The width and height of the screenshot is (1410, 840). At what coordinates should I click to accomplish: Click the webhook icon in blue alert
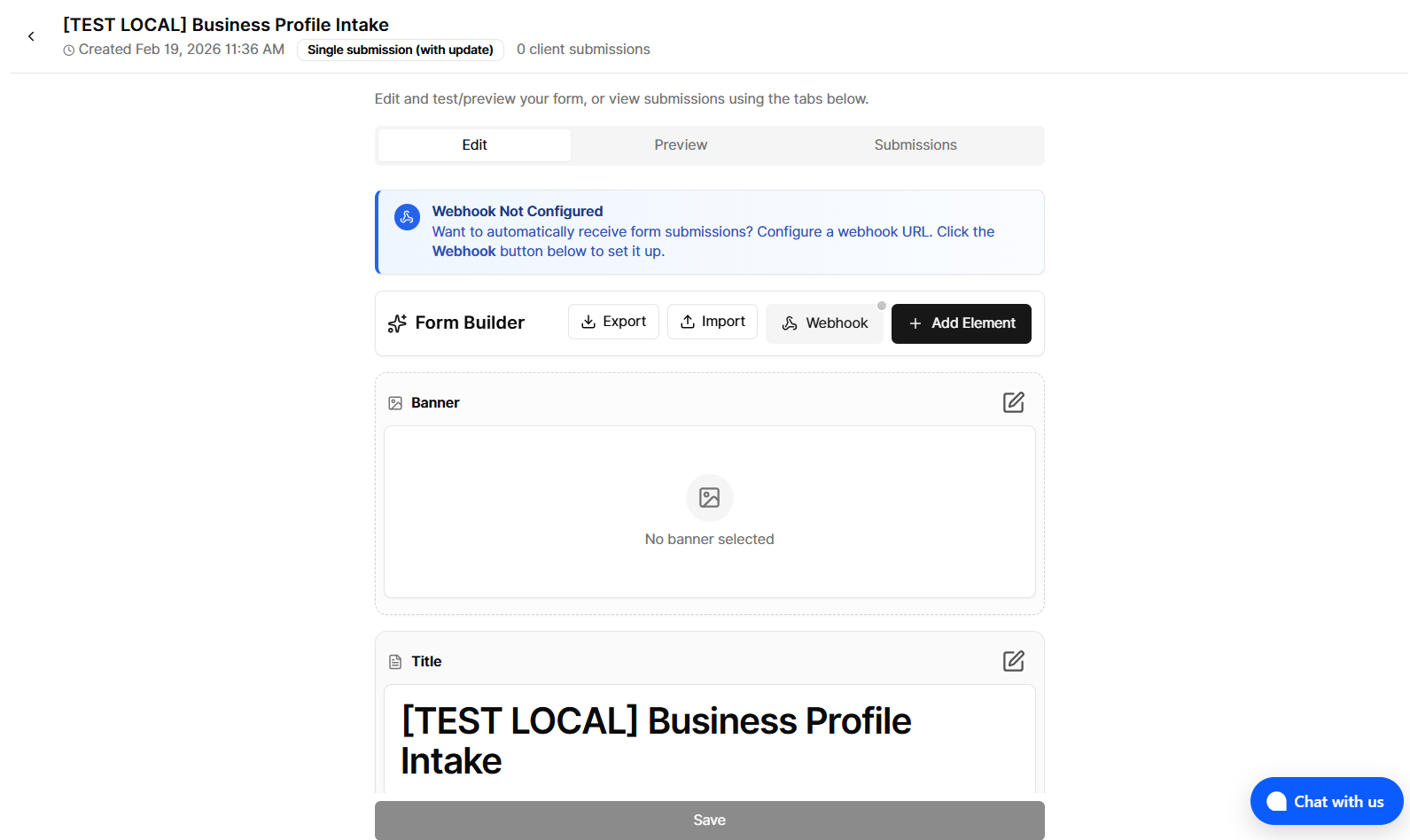(407, 217)
